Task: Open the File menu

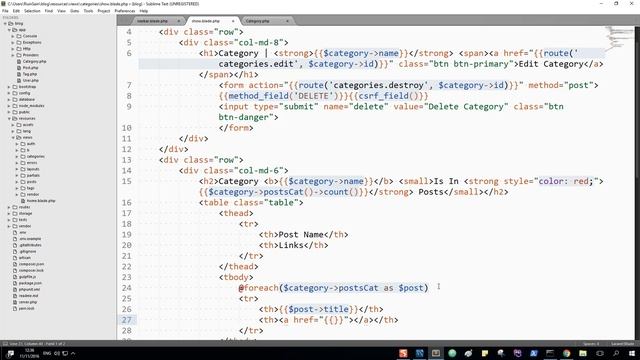Action: [x=5, y=11]
